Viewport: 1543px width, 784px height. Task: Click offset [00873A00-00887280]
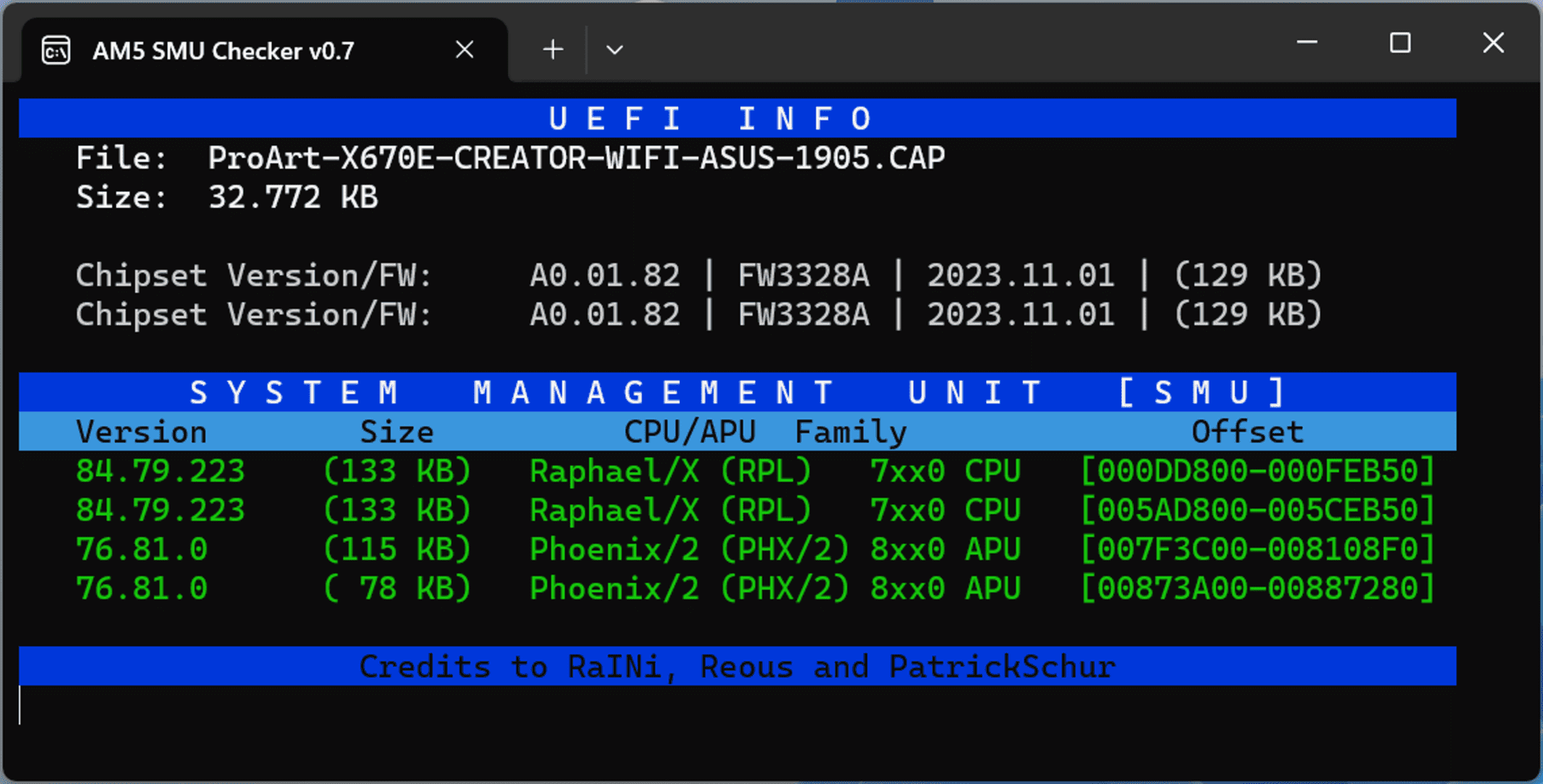point(1258,590)
